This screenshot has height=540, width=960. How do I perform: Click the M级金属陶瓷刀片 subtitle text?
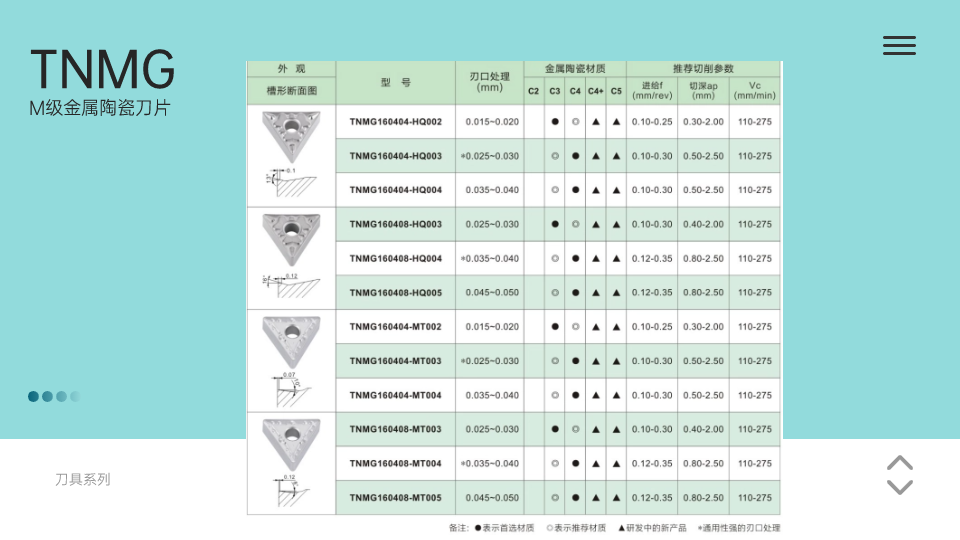(100, 108)
